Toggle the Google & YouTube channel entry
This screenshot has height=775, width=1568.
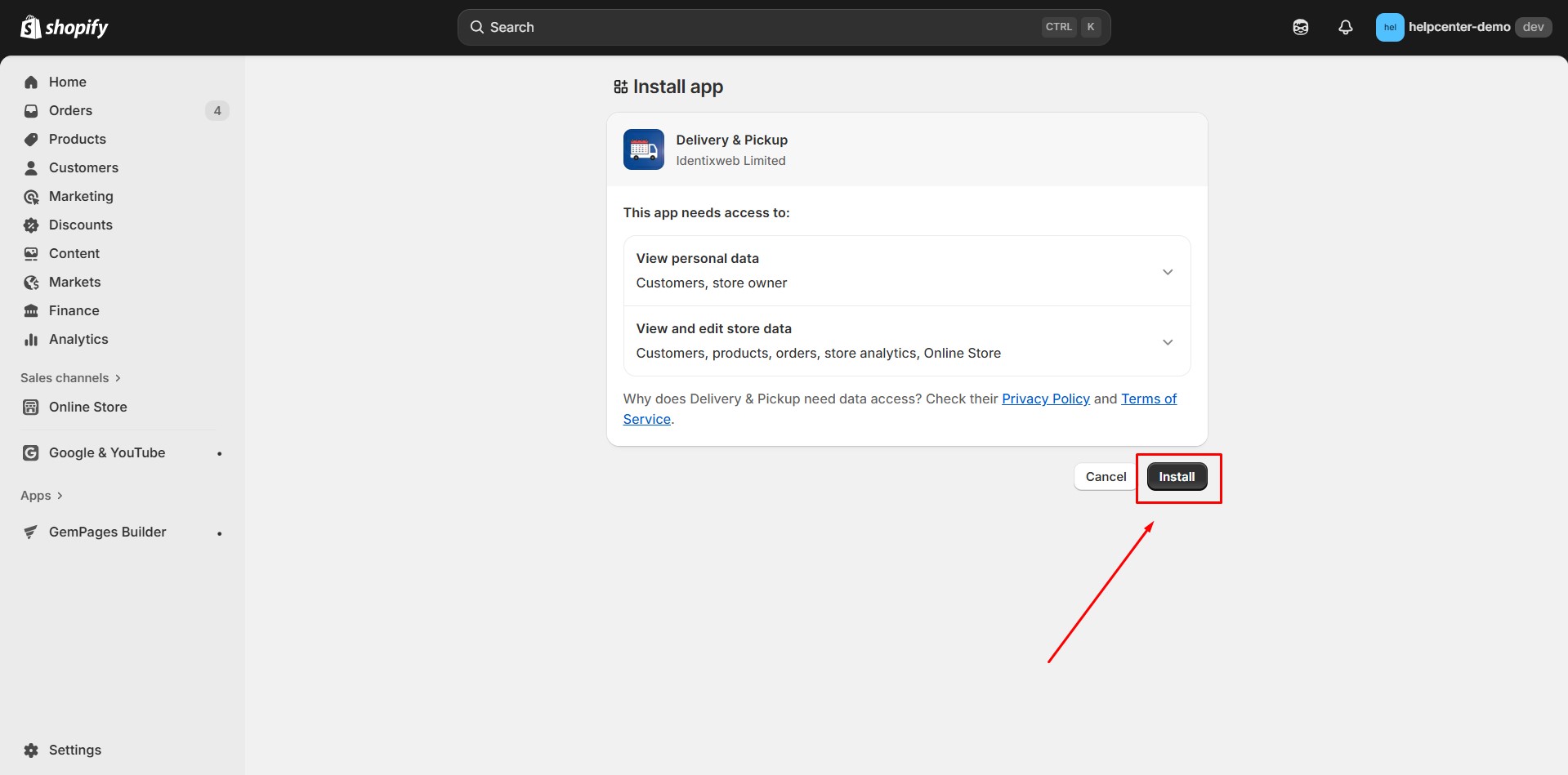click(x=106, y=452)
